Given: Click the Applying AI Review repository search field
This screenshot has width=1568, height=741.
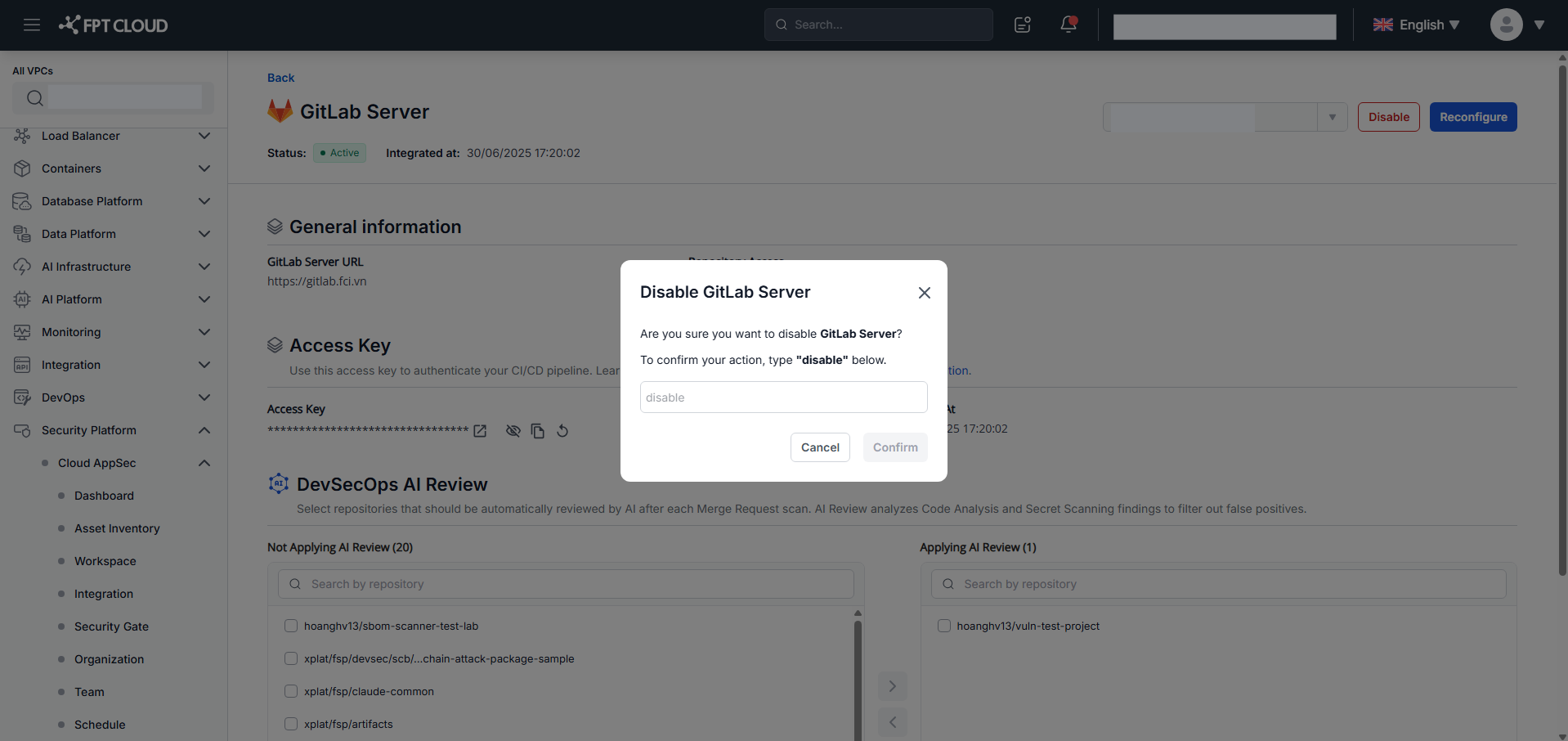Looking at the screenshot, I should [1218, 584].
